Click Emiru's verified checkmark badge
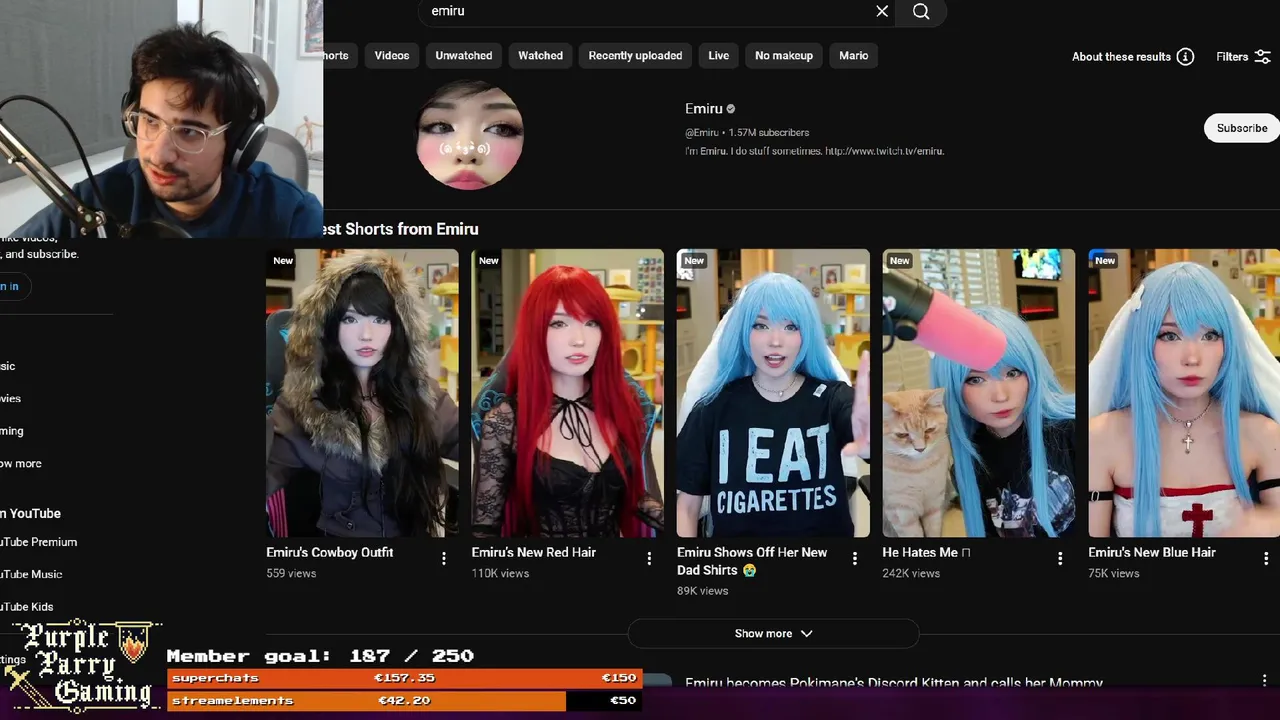This screenshot has height=720, width=1280. pyautogui.click(x=731, y=109)
